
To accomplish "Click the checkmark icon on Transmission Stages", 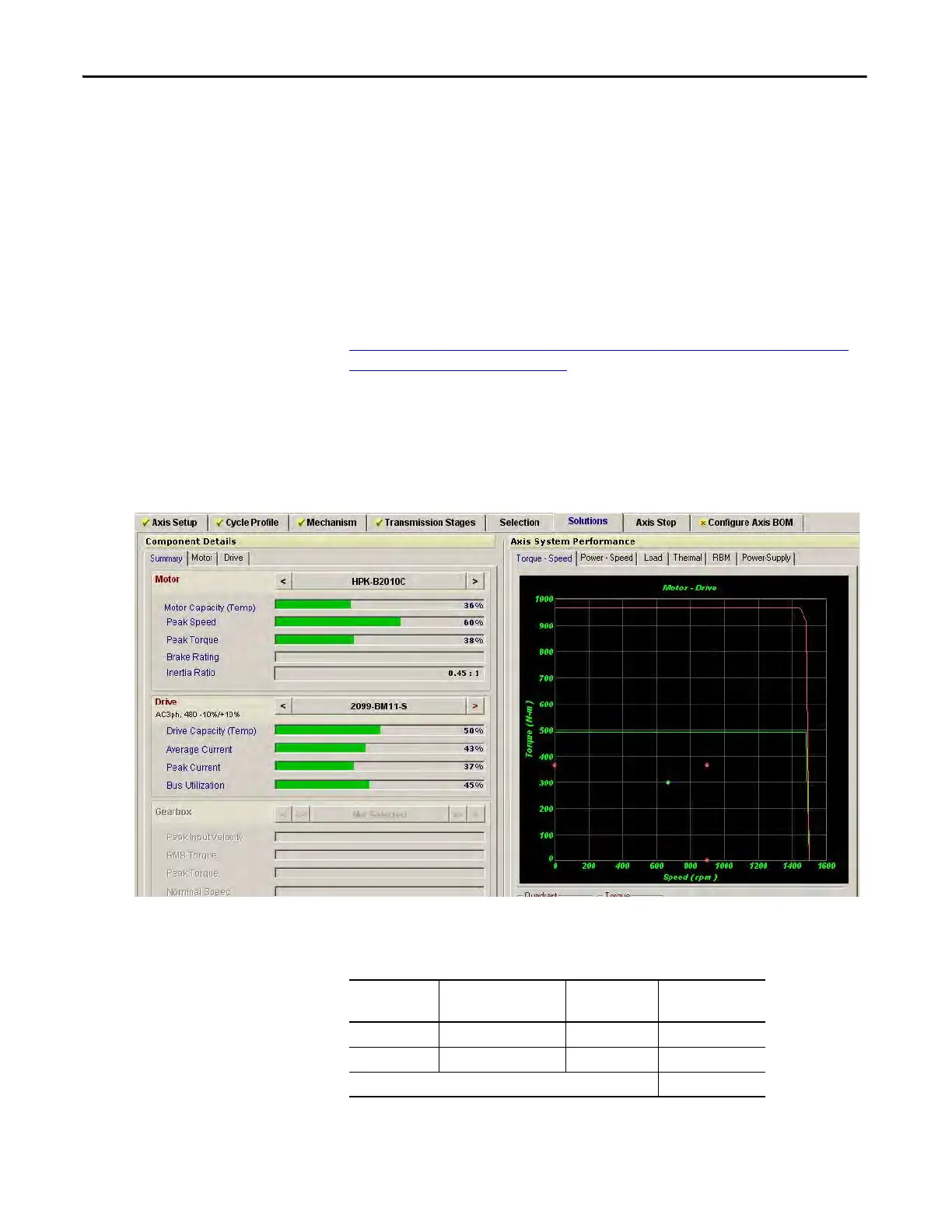I will pos(379,523).
